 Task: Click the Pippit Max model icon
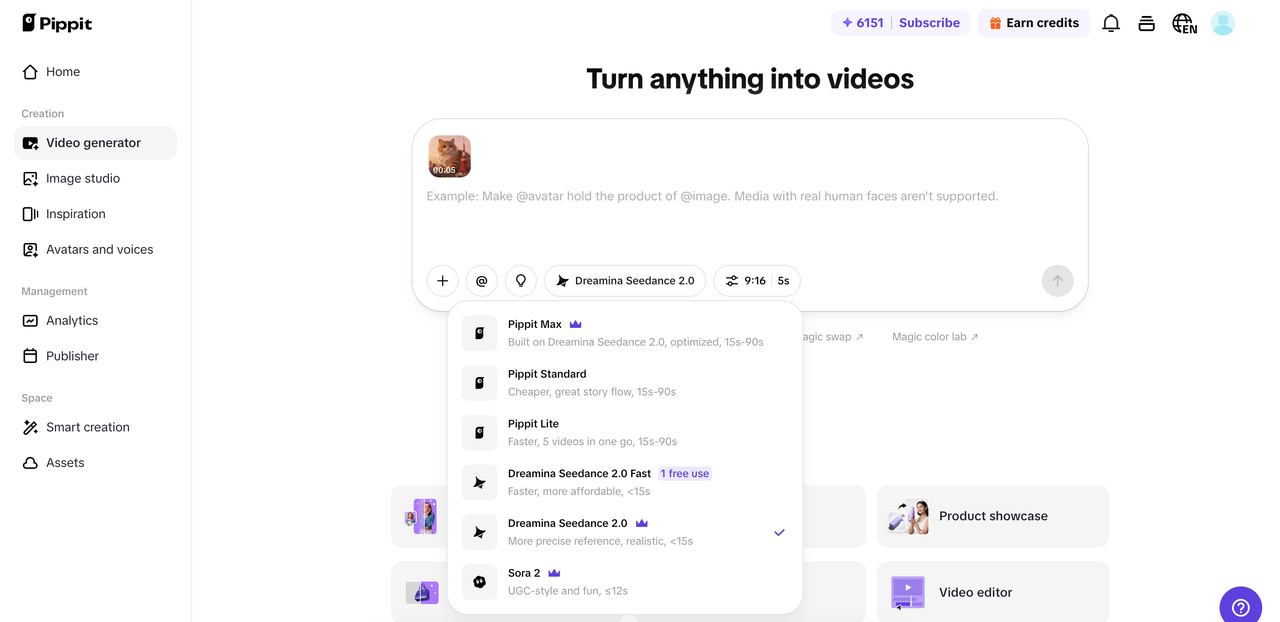(x=480, y=333)
